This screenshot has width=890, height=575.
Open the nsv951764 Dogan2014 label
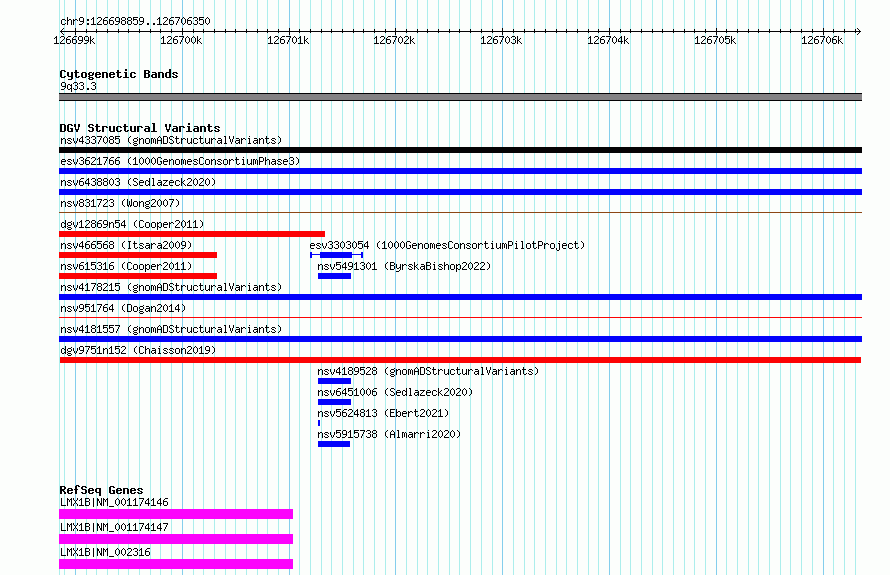coord(123,308)
